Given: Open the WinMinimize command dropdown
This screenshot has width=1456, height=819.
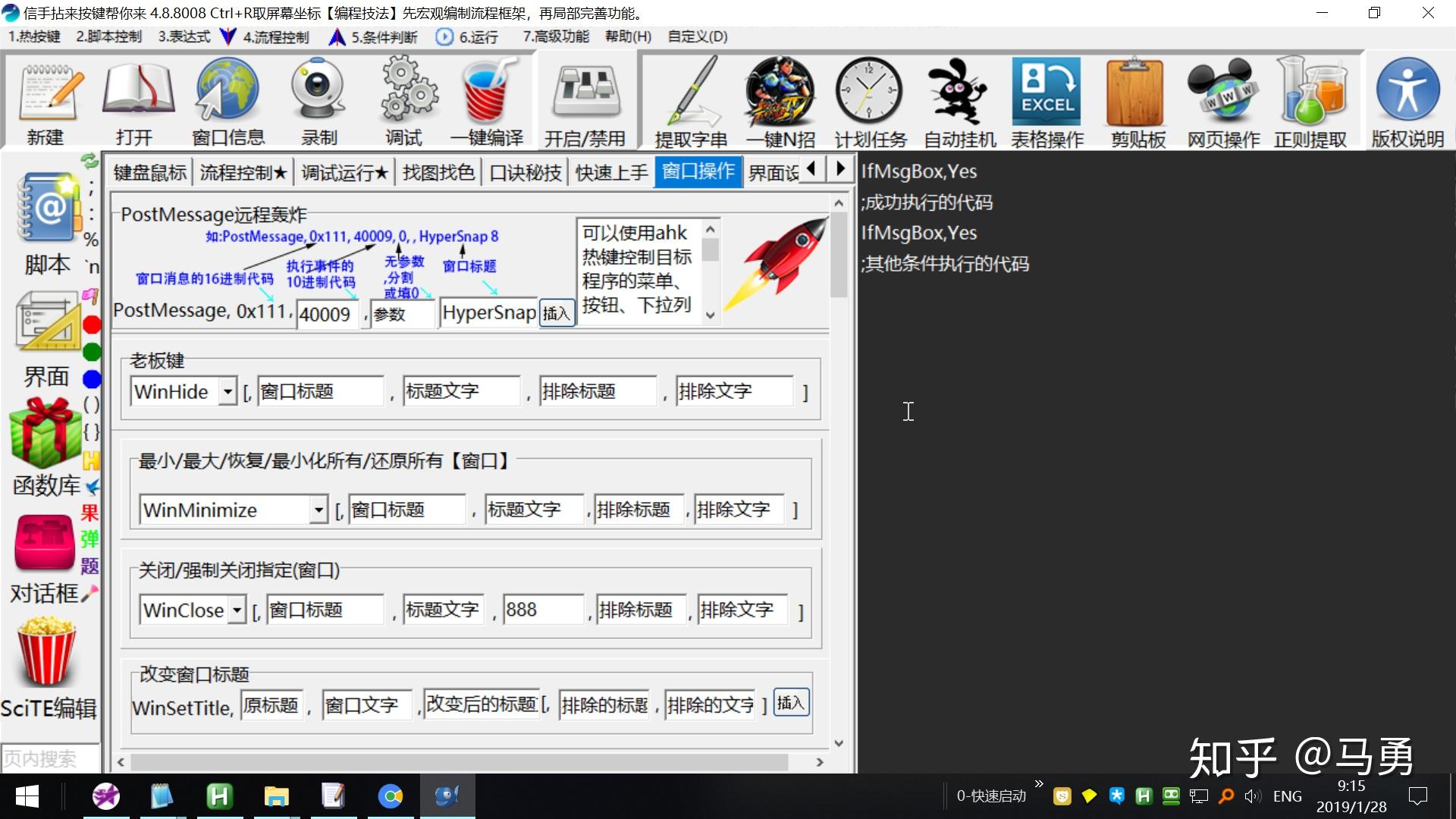Looking at the screenshot, I should tap(318, 510).
